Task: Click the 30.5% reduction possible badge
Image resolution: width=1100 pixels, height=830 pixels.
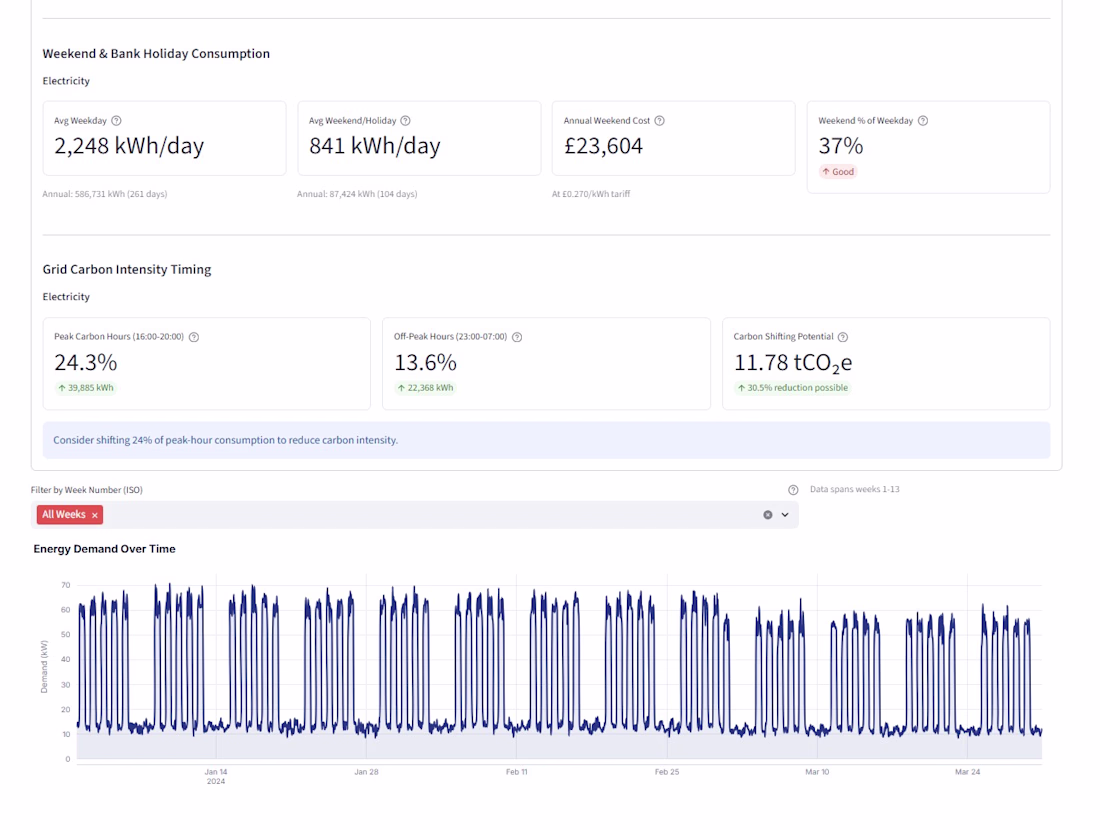Action: (x=793, y=388)
